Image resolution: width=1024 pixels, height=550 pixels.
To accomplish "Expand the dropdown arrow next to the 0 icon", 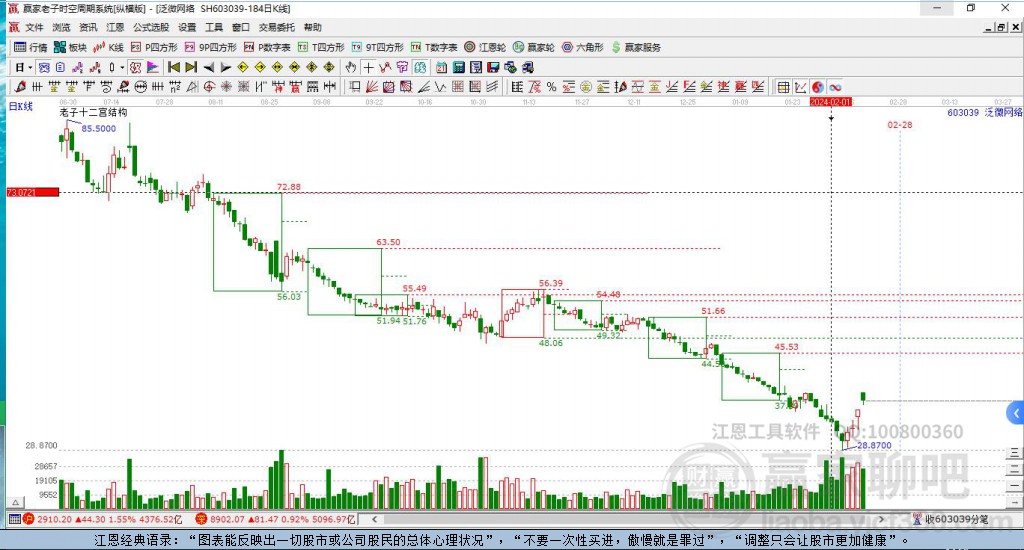I will (122, 67).
